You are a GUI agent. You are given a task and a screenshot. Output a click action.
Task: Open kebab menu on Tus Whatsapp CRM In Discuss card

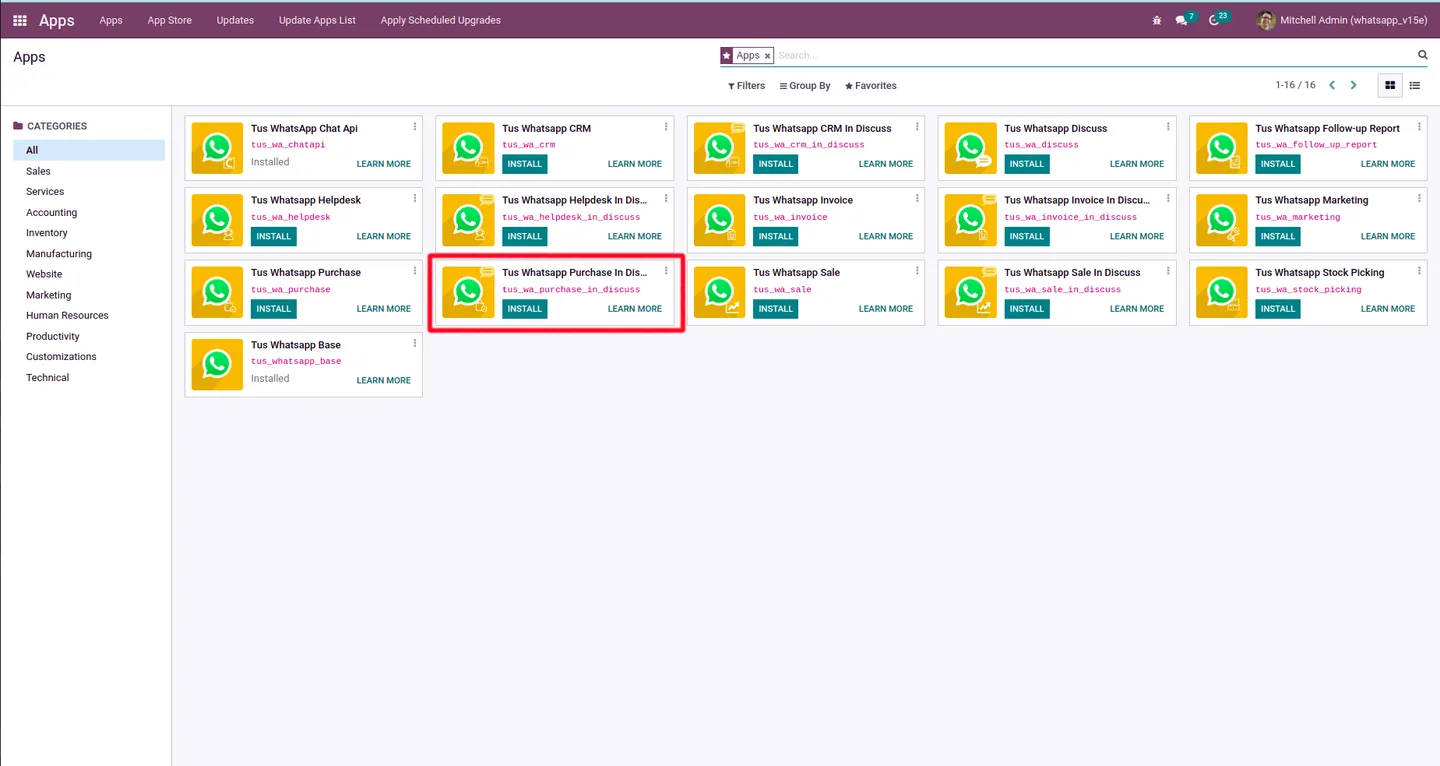pyautogui.click(x=917, y=127)
